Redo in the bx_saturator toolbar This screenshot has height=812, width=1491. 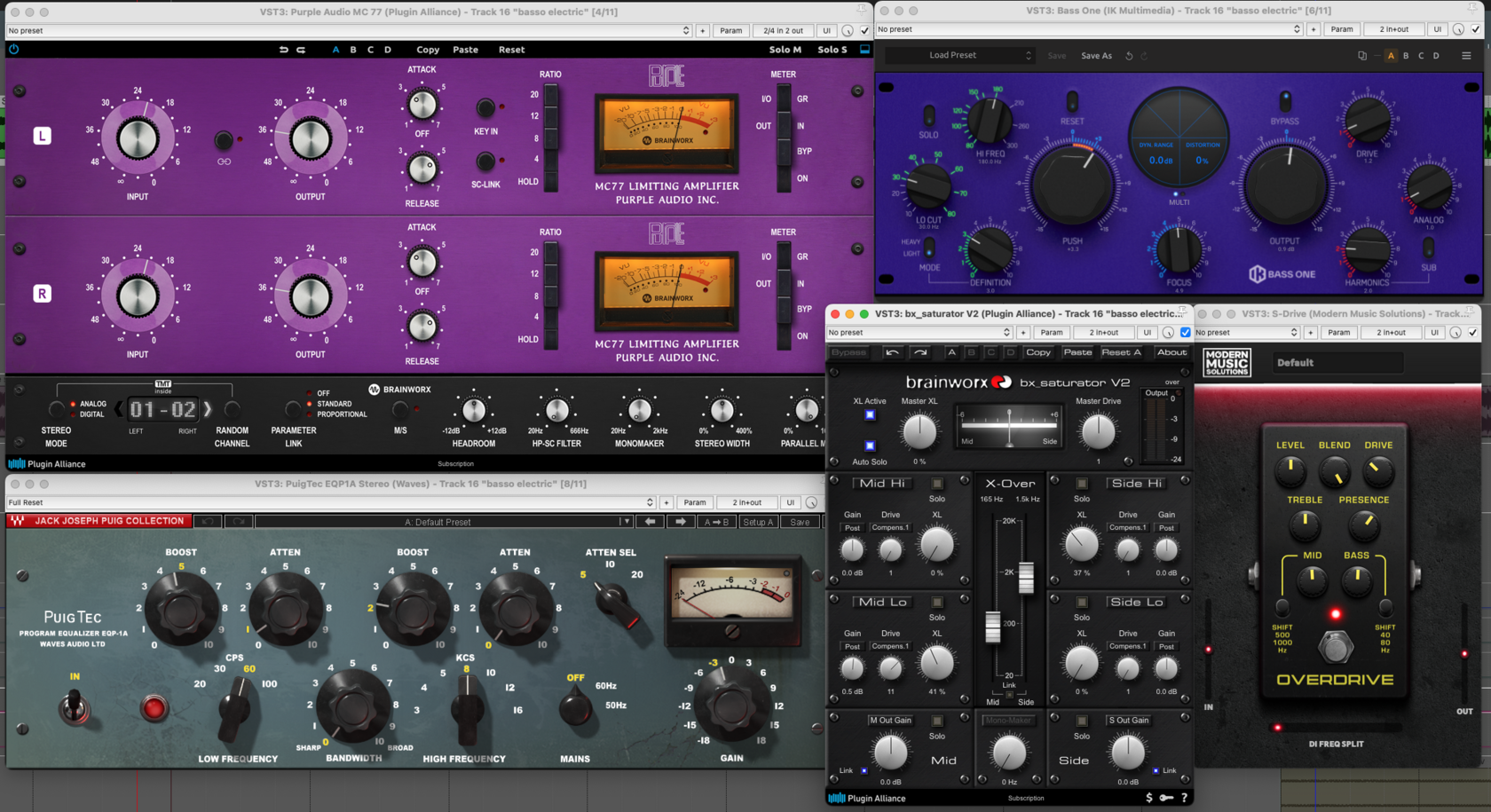tap(920, 352)
